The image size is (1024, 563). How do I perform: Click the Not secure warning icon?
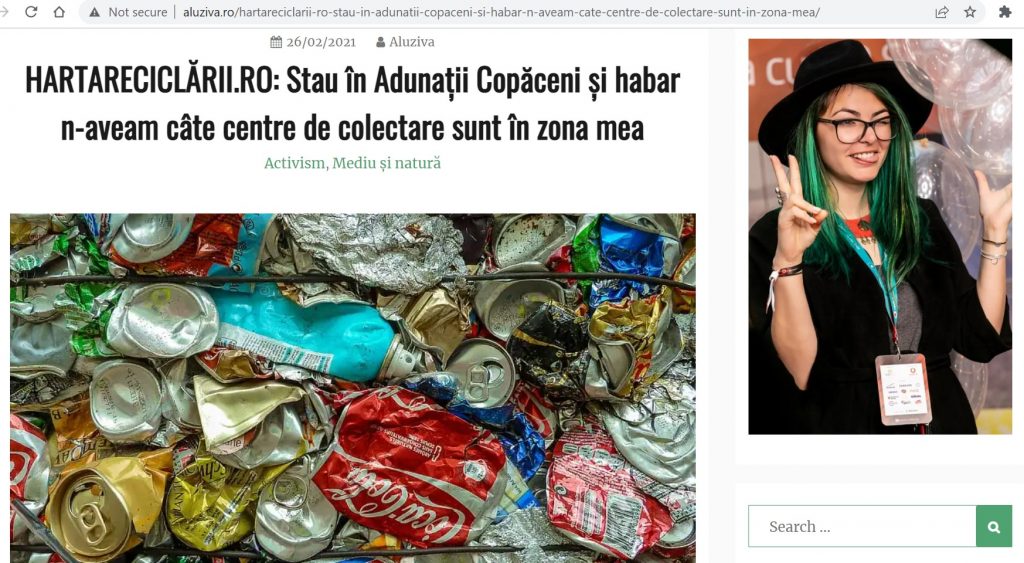click(x=95, y=12)
